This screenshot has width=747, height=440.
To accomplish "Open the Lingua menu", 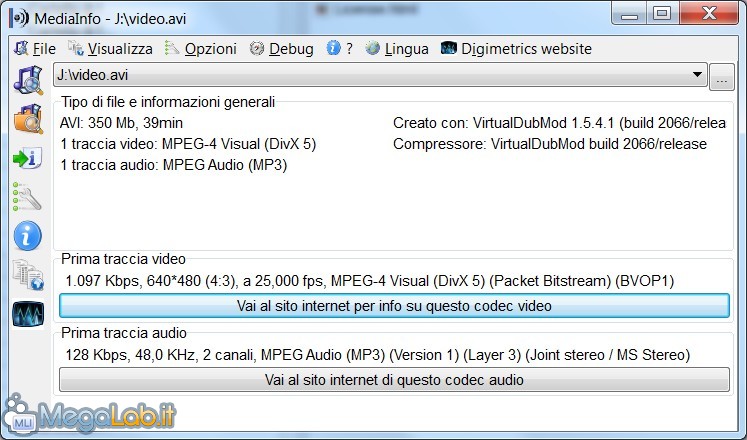I will pos(397,49).
